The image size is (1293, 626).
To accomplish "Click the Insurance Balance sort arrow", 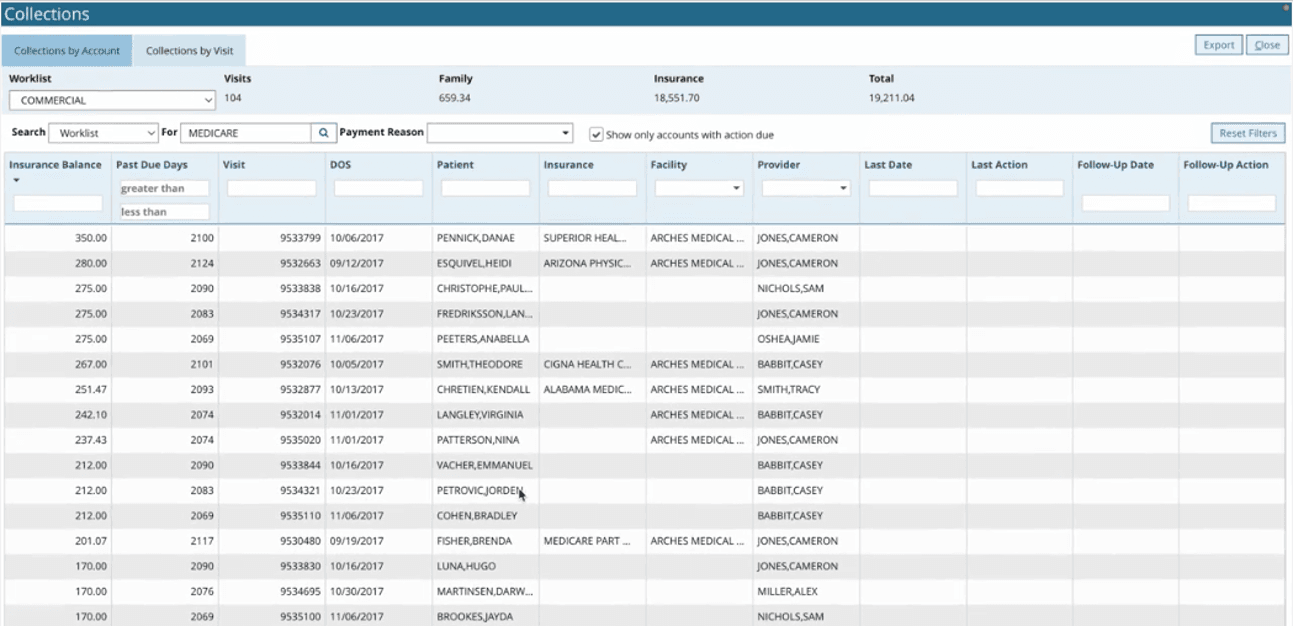I will point(16,181).
